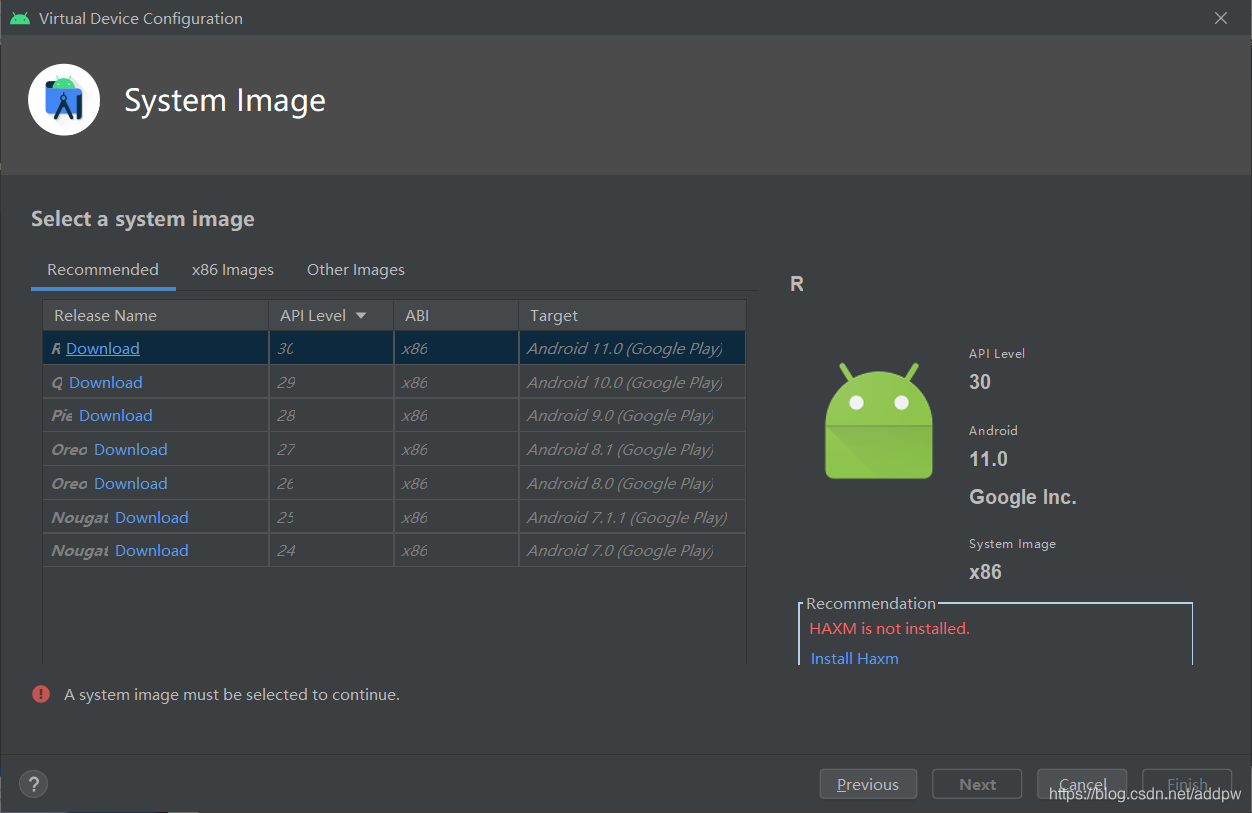Viewport: 1252px width, 813px height.
Task: Select the Android 7.1.1 (Google Play) cell
Action: [632, 517]
